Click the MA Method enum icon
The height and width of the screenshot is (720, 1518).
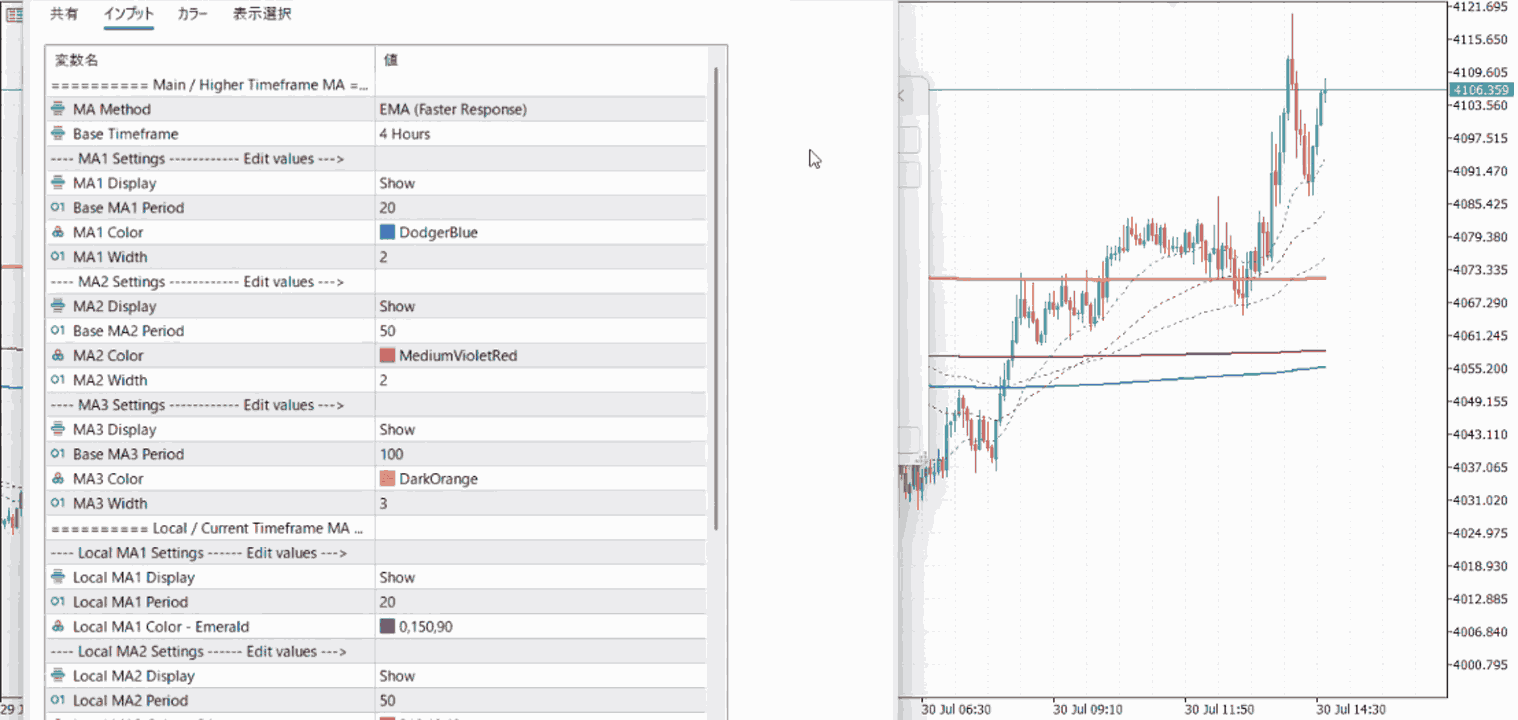[x=59, y=109]
